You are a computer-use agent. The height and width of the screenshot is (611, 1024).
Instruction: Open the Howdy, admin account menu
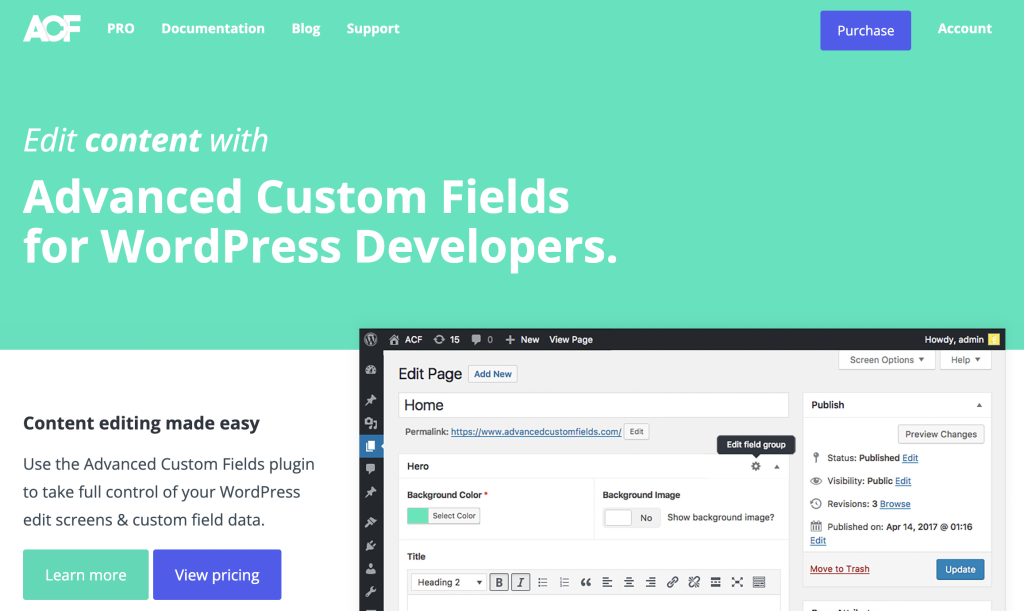[961, 339]
